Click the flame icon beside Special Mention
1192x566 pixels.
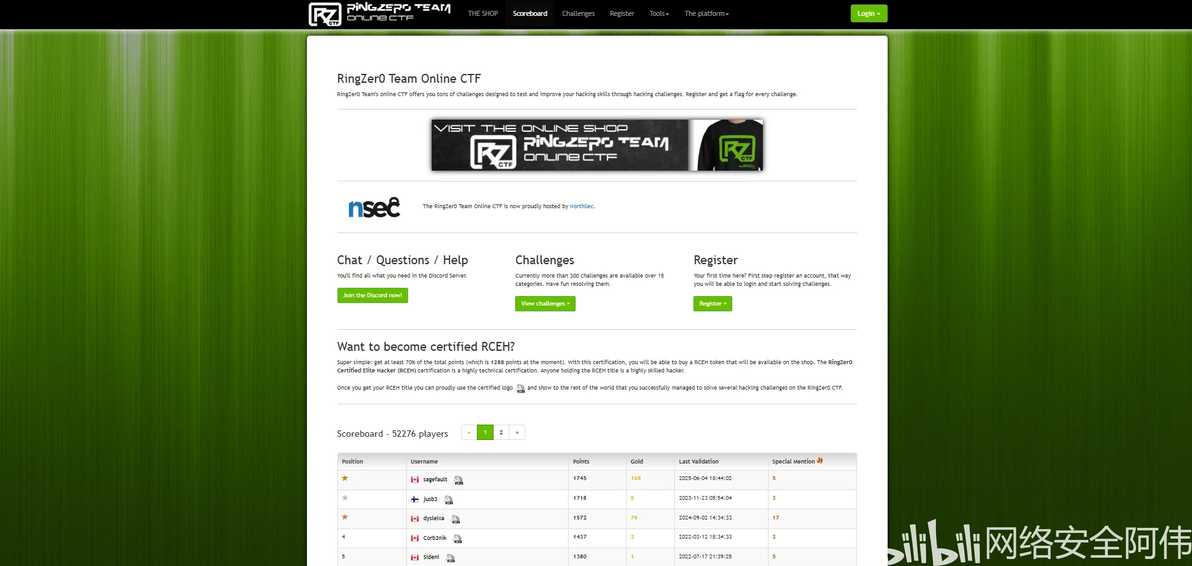[x=820, y=460]
